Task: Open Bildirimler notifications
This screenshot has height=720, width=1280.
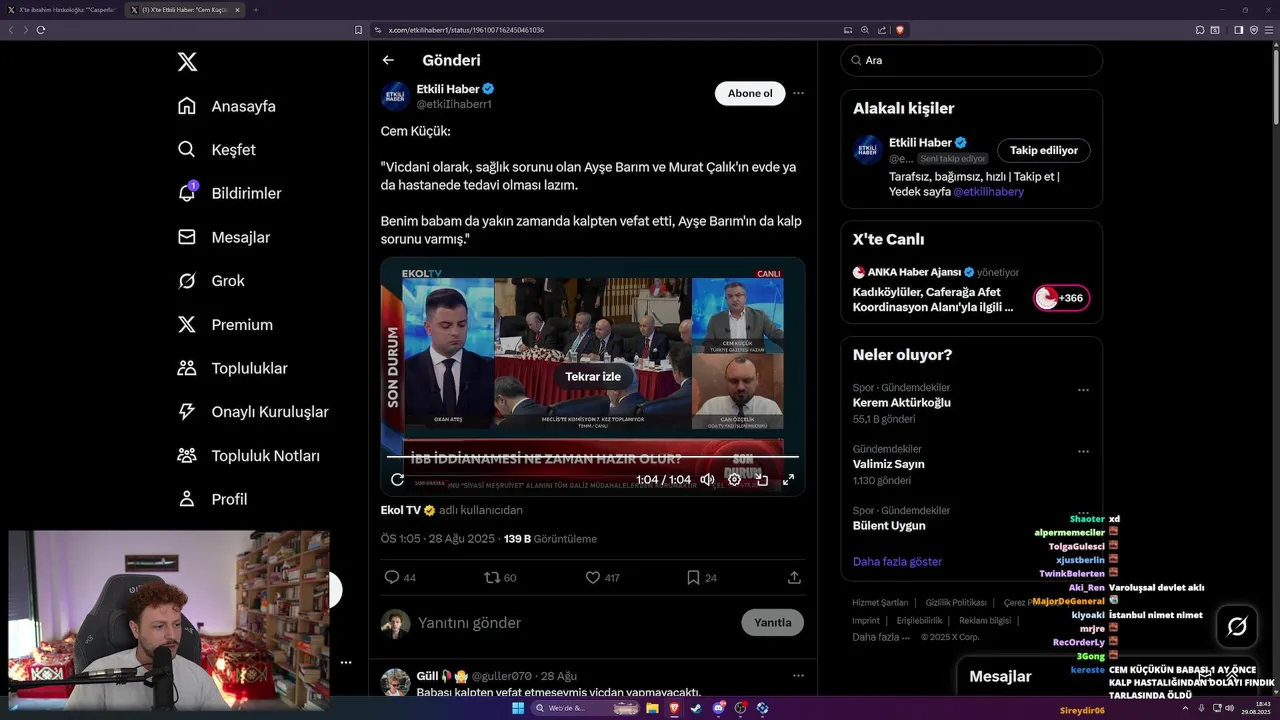Action: point(229,193)
